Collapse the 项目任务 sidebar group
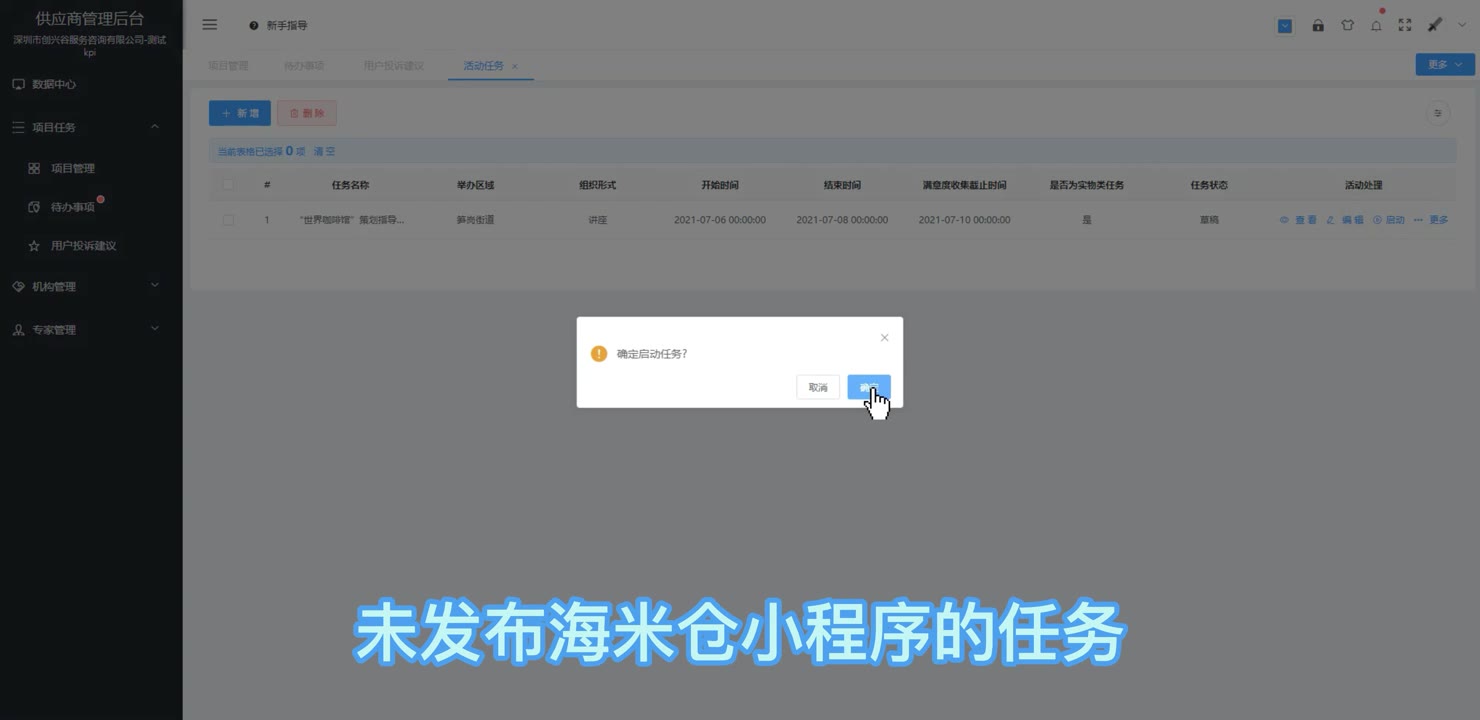Screen dimensions: 1480x720 pos(91,127)
